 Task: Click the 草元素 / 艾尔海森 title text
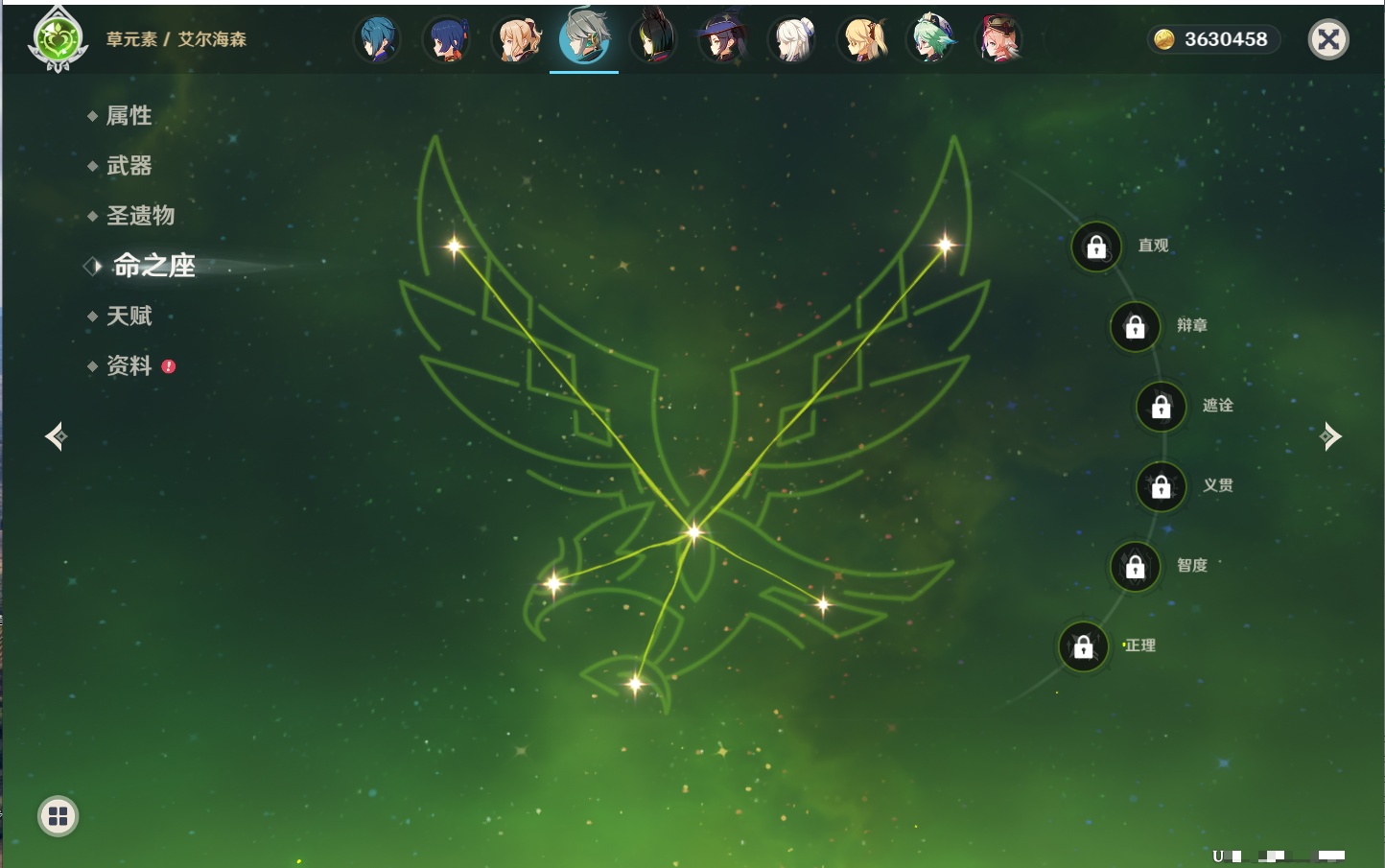176,39
